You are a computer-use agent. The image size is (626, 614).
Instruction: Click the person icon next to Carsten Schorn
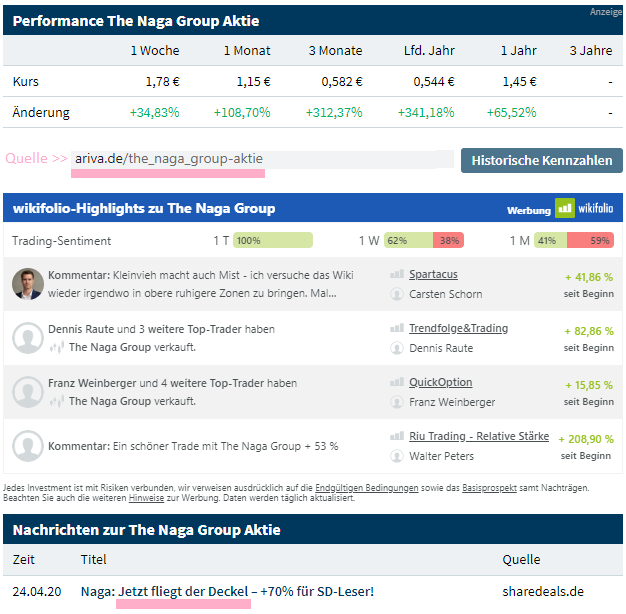coord(397,294)
